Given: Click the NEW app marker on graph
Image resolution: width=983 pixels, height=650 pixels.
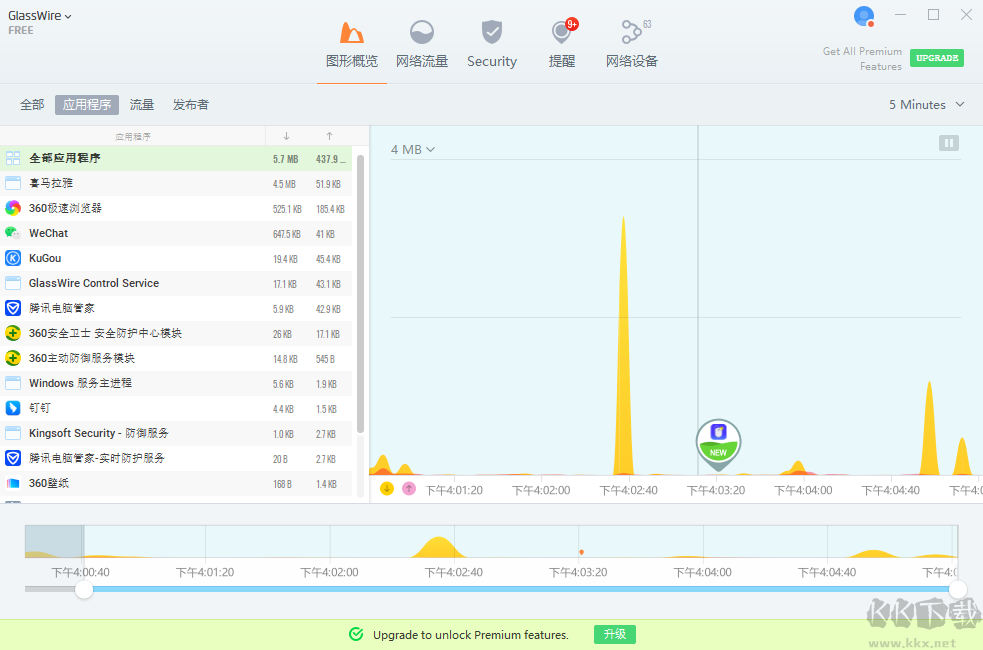Looking at the screenshot, I should pyautogui.click(x=718, y=441).
